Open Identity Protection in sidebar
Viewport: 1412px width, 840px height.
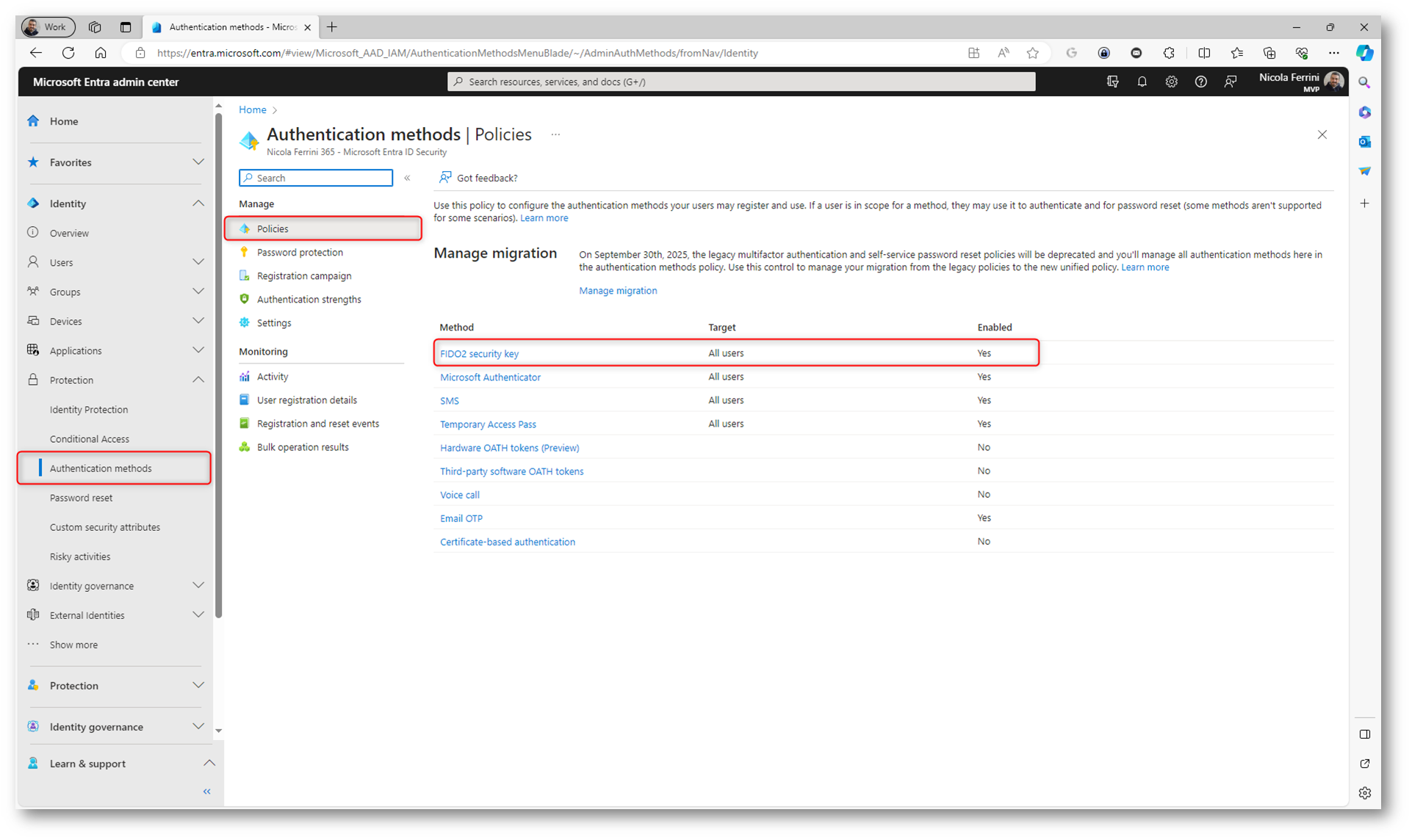(x=89, y=410)
